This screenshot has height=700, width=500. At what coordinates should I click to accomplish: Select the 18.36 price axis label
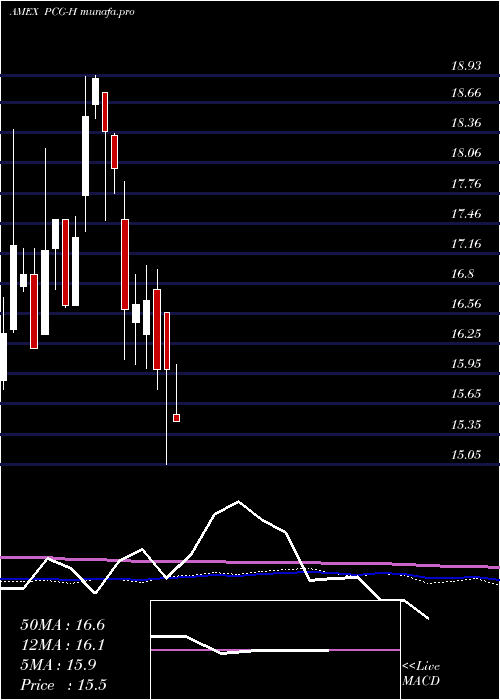[x=466, y=123]
